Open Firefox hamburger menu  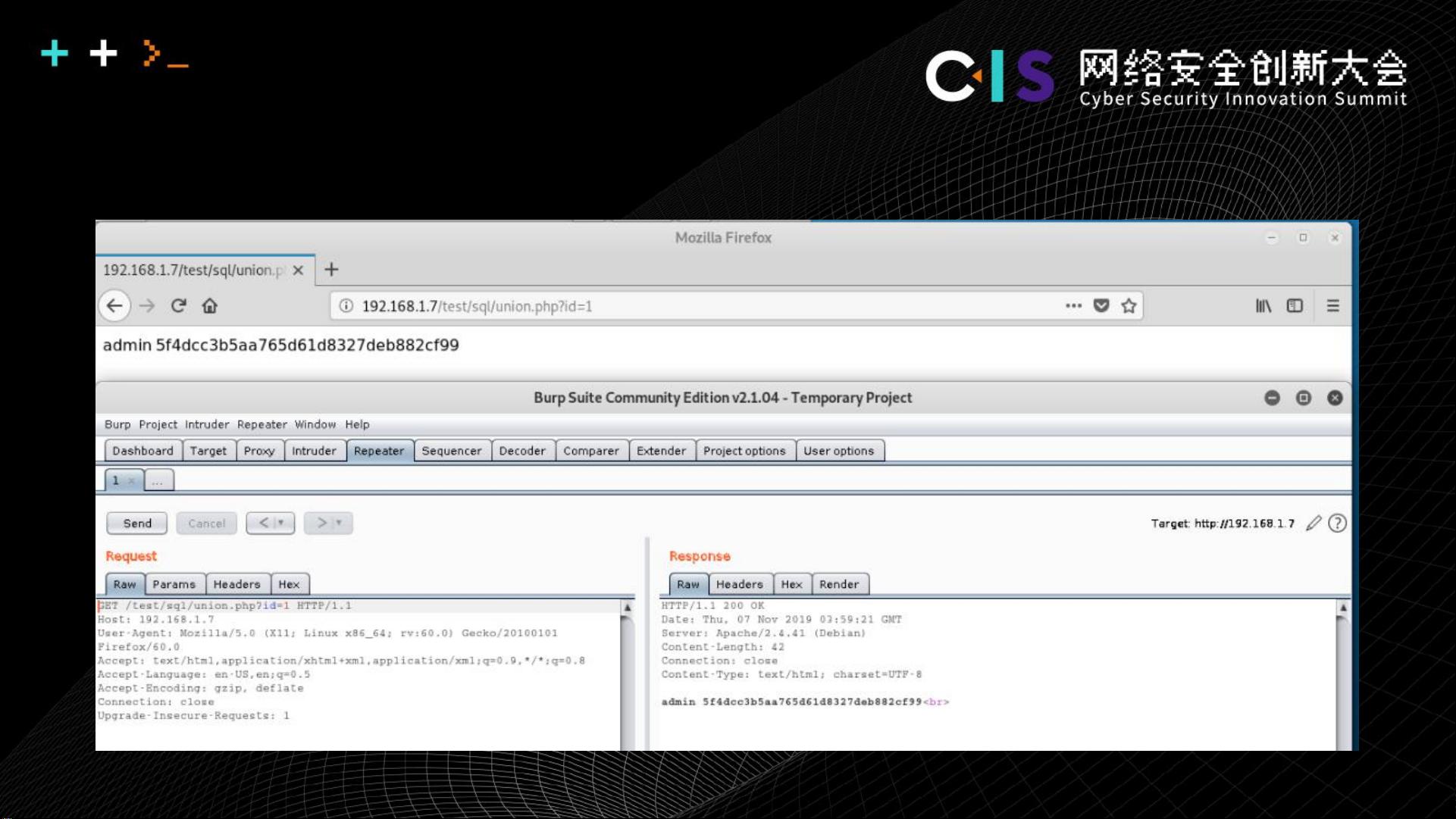coord(1333,306)
